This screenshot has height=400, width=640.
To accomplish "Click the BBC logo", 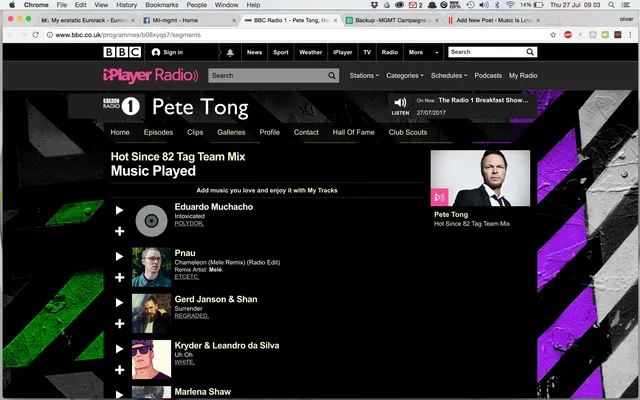I will [x=122, y=52].
